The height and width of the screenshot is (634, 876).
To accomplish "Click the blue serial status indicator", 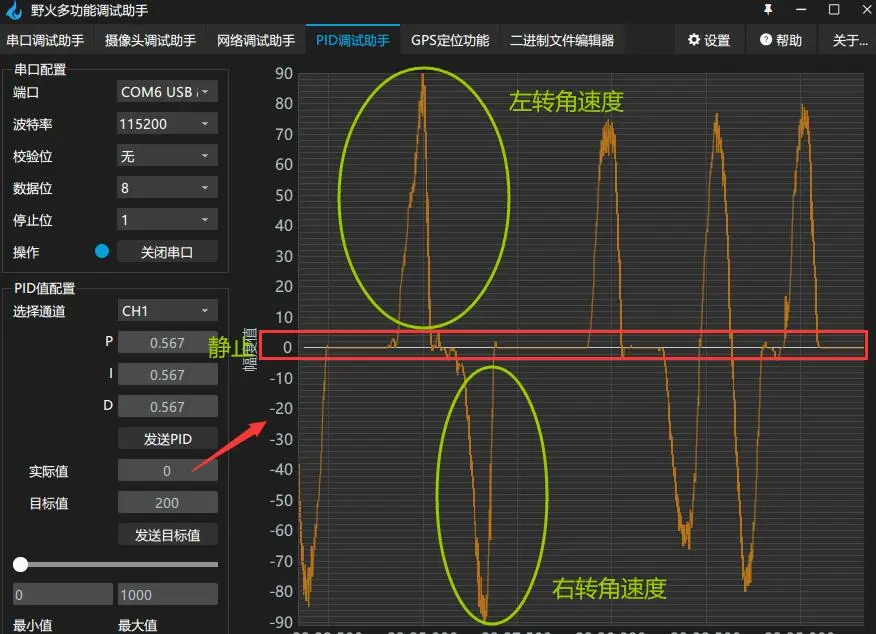I will tap(101, 252).
